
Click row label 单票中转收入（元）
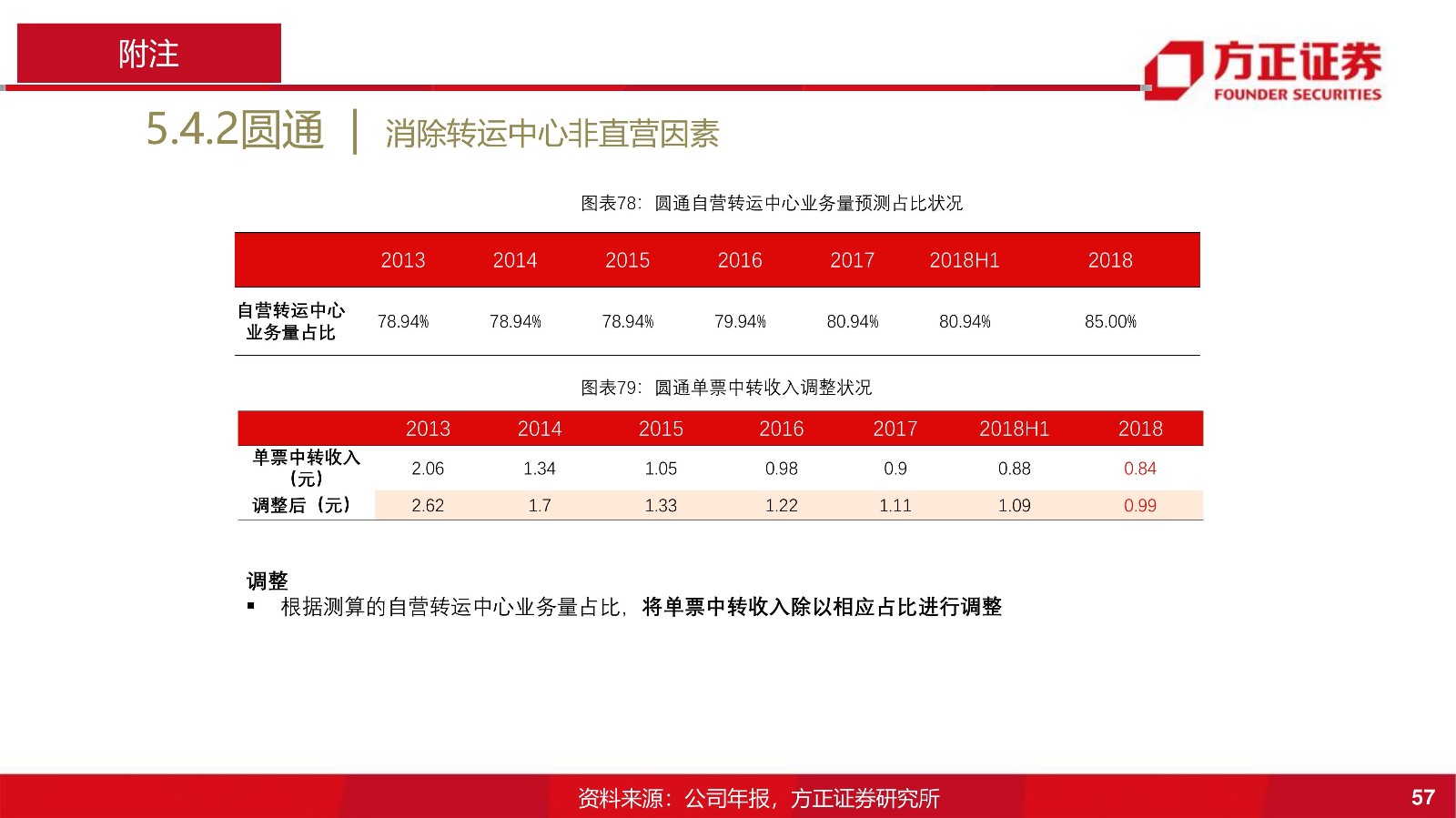coord(307,468)
